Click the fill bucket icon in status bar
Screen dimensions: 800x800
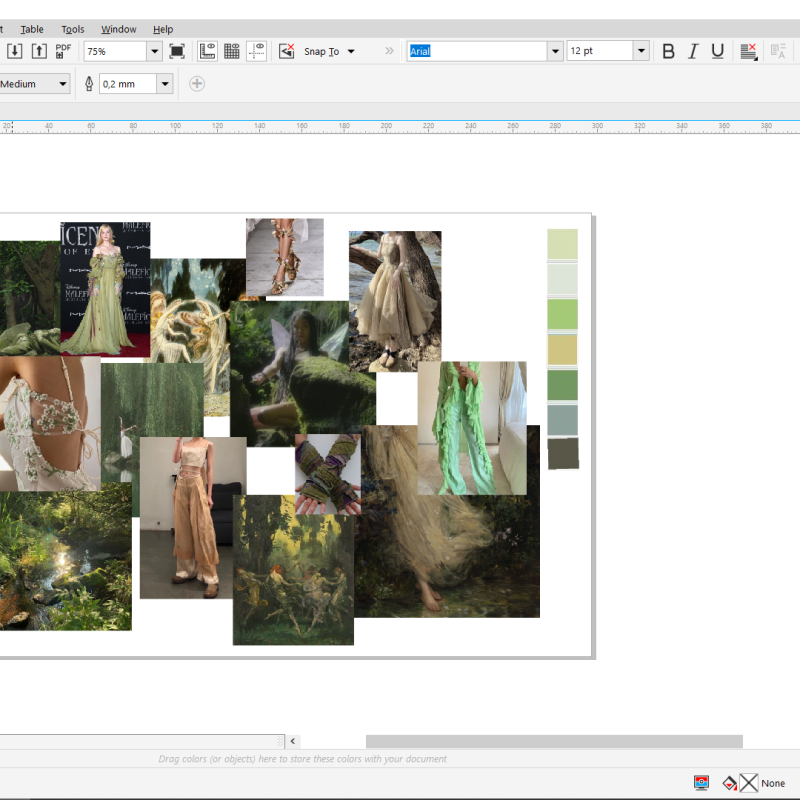pyautogui.click(x=730, y=783)
